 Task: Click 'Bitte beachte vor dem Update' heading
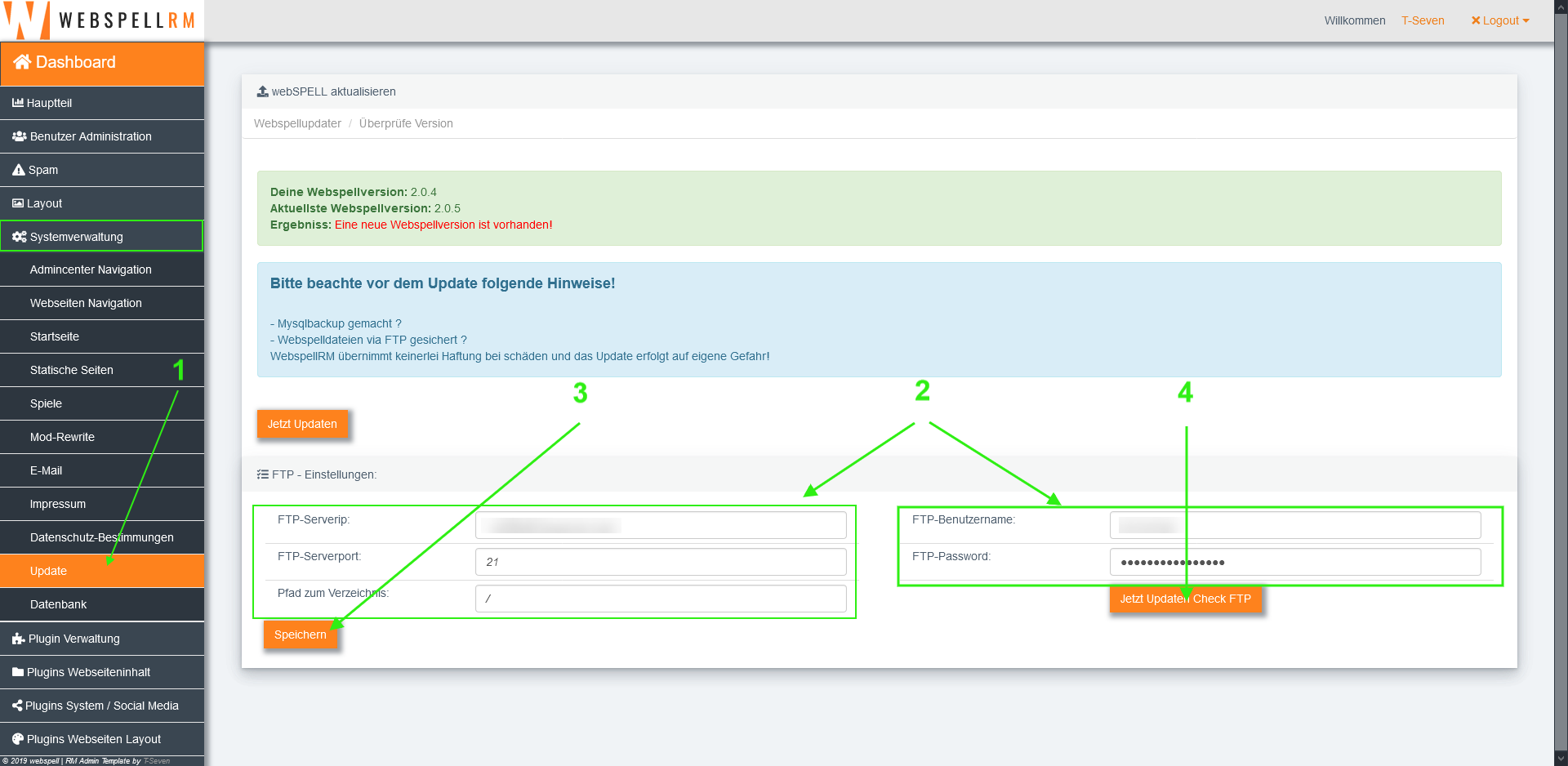[x=443, y=283]
